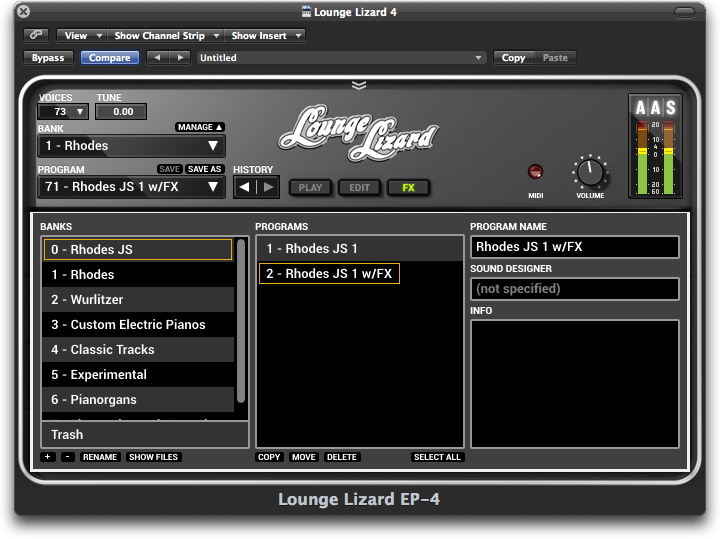
Task: Toggle the Compare button
Action: point(110,58)
